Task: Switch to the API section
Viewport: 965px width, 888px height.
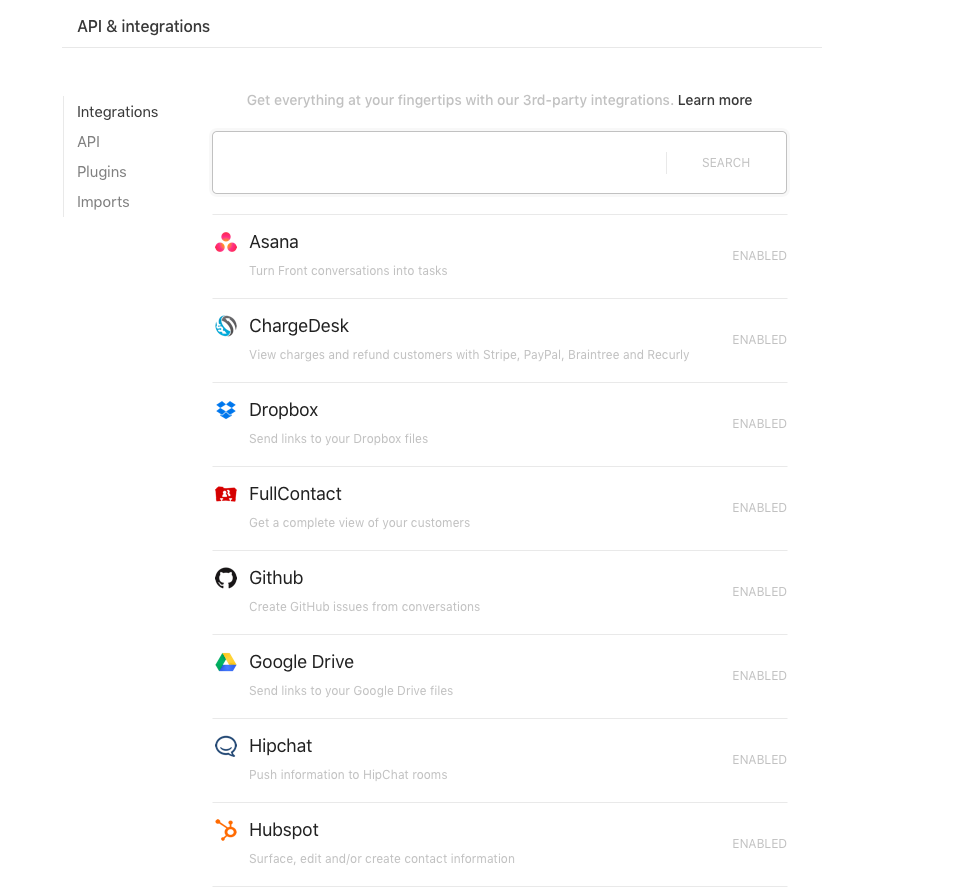Action: click(x=89, y=142)
